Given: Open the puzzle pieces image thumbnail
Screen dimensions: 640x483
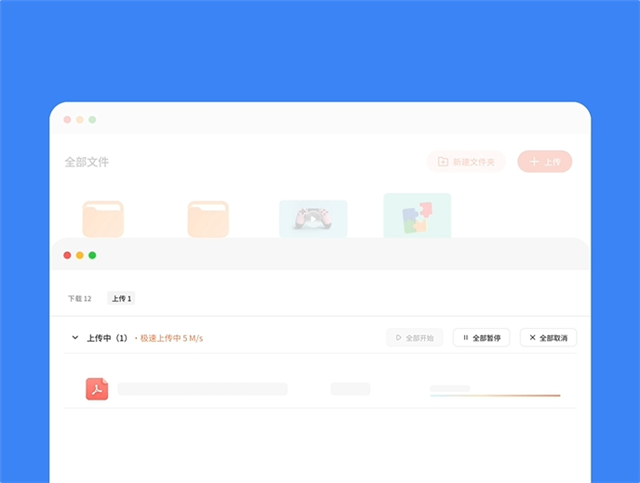Looking at the screenshot, I should [417, 216].
